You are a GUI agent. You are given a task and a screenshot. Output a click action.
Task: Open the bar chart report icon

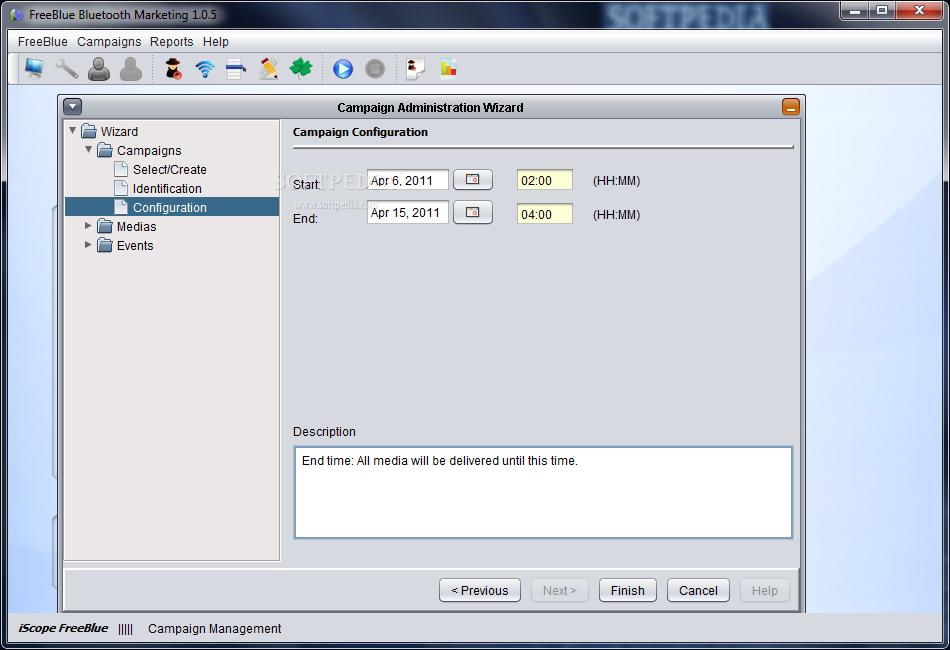tap(448, 68)
